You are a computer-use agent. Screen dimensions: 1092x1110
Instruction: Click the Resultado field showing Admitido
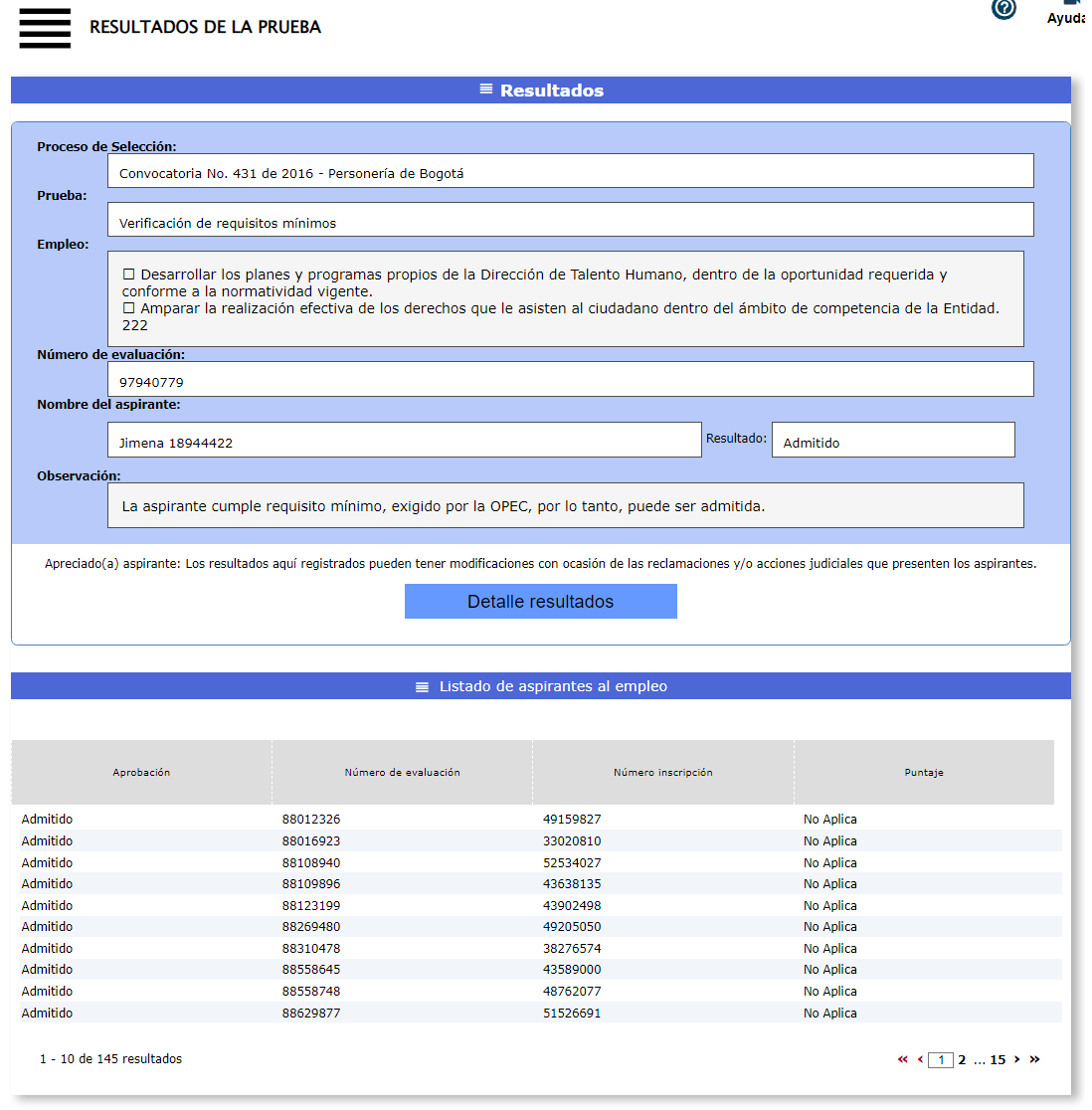pos(892,441)
